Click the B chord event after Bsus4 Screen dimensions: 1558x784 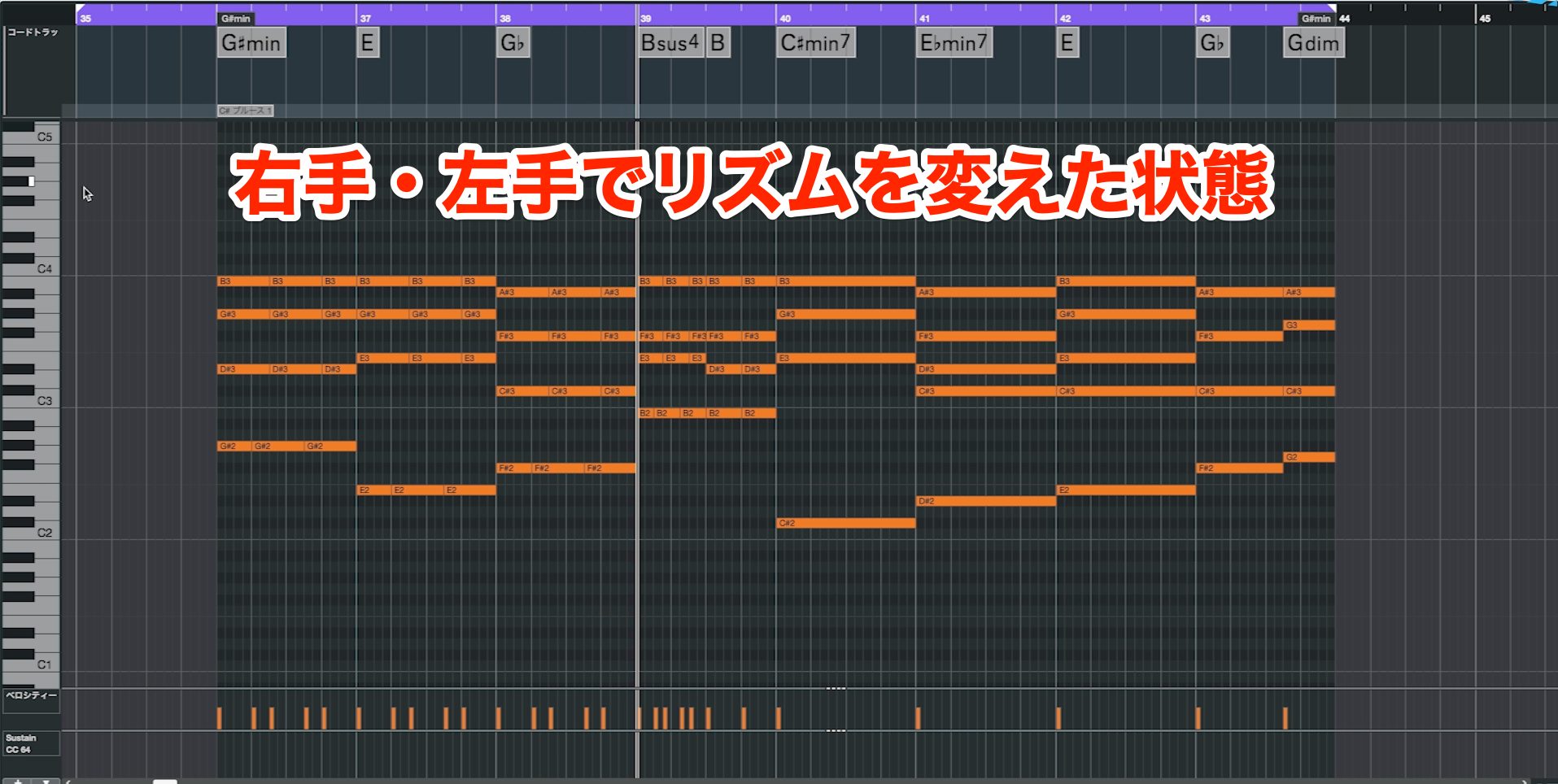[x=718, y=43]
